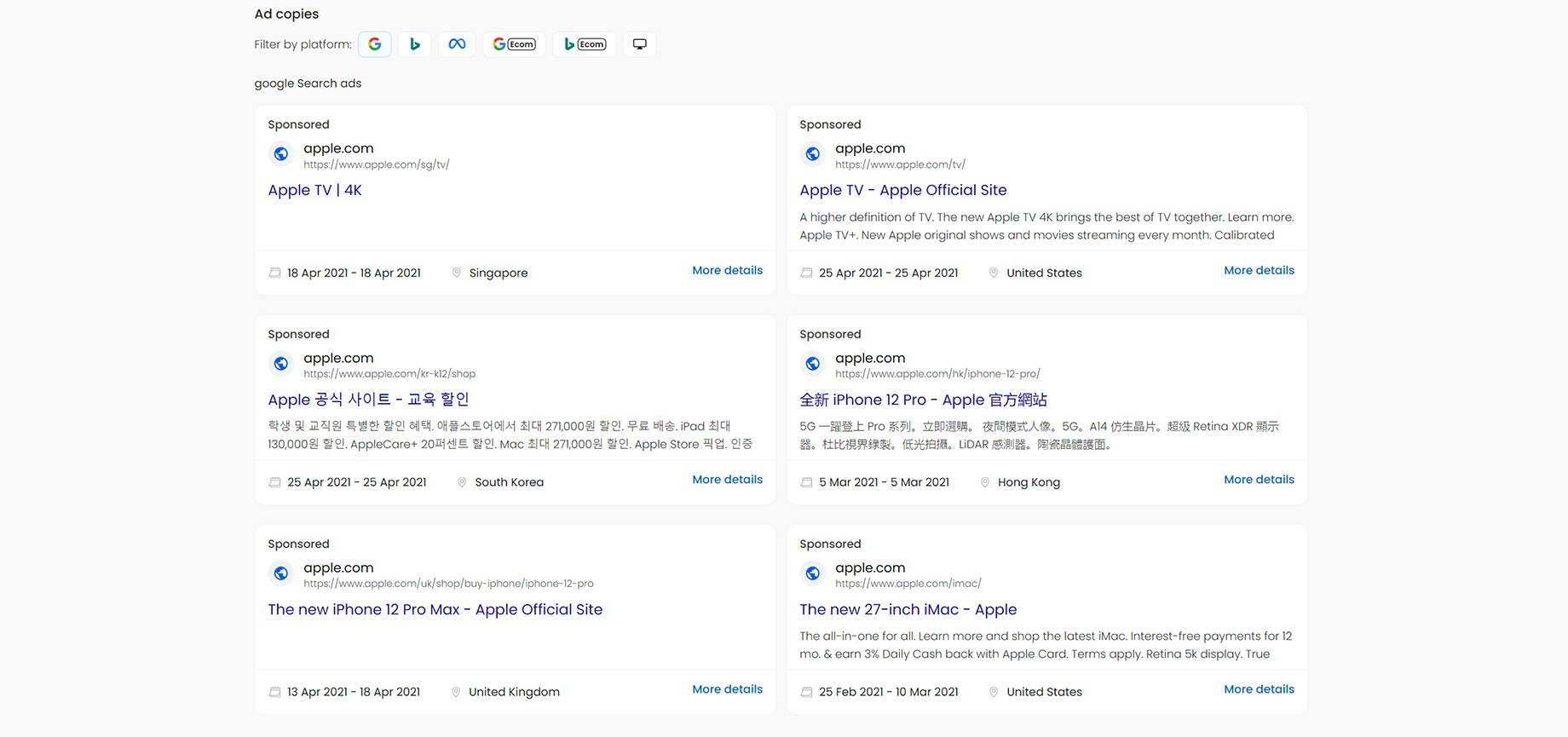The image size is (1568, 737).
Task: Open The new iPhone 12 Pro Max headline
Action: tap(435, 610)
